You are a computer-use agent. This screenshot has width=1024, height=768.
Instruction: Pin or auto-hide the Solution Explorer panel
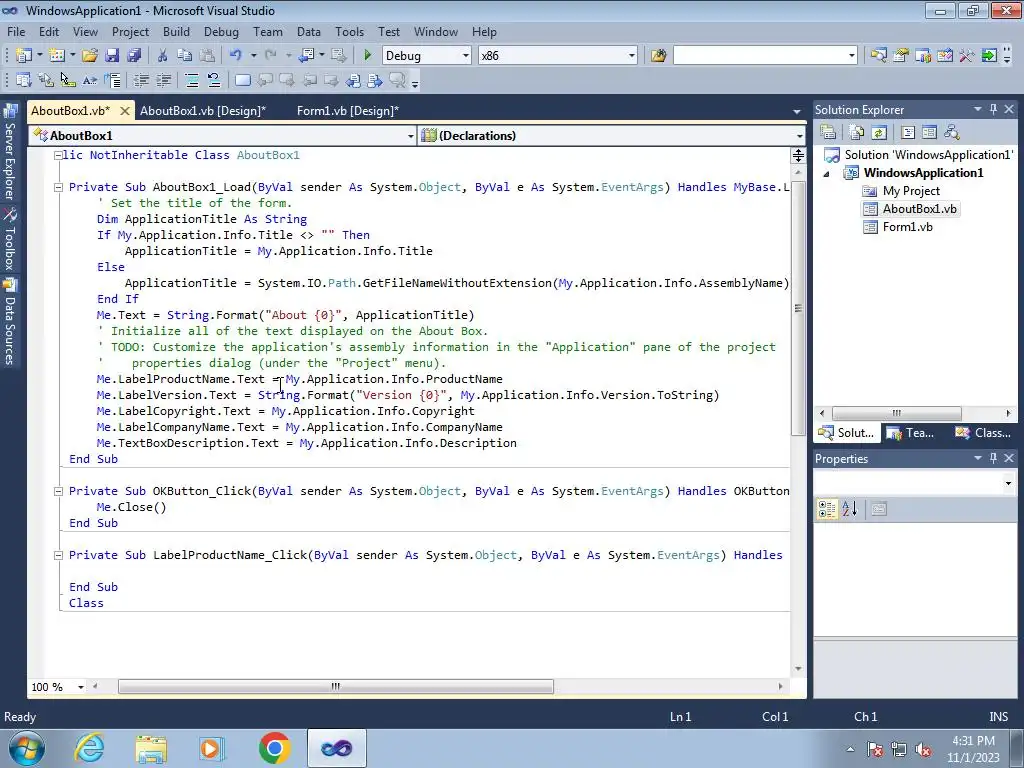[x=993, y=109]
